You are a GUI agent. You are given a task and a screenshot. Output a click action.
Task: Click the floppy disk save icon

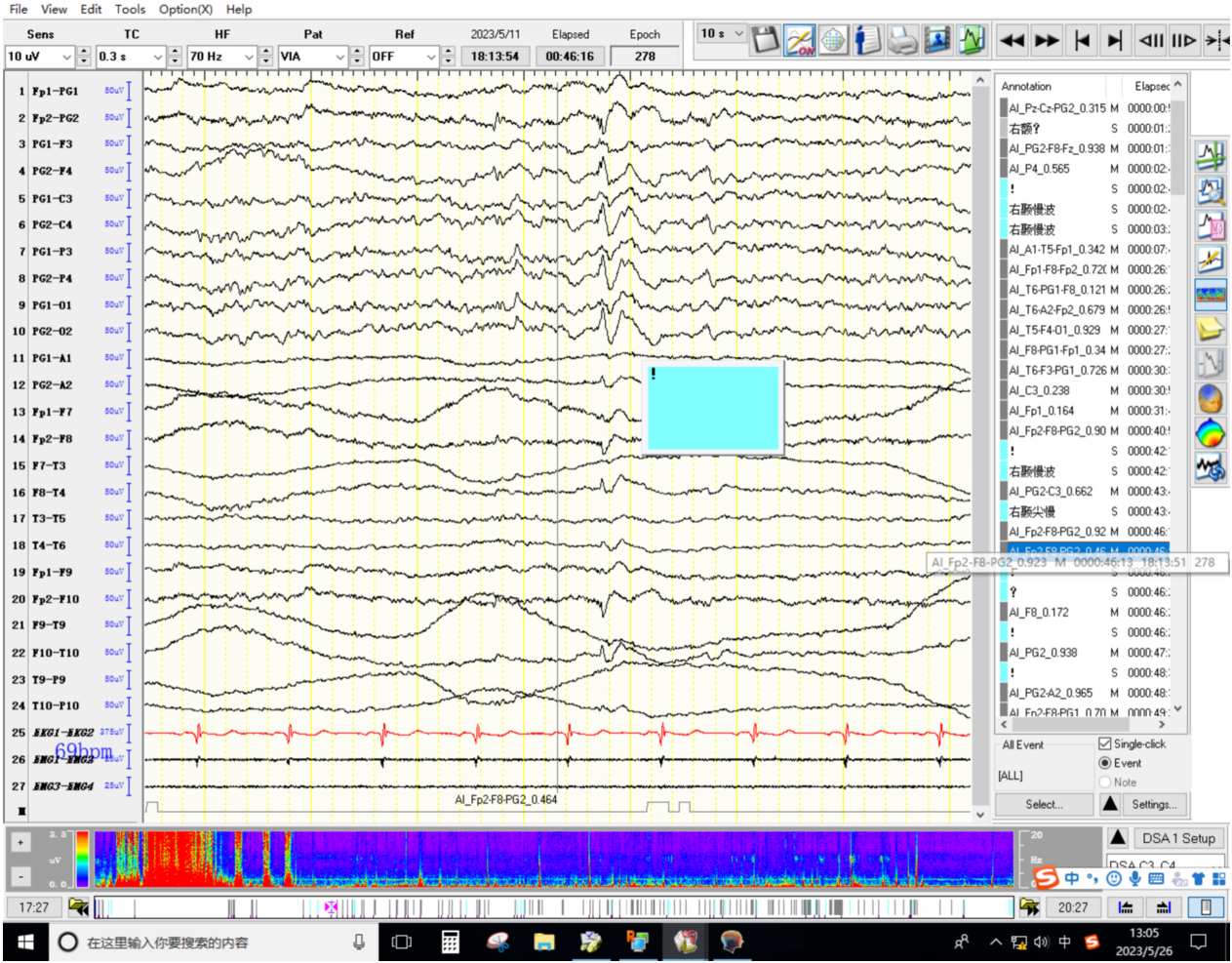click(x=767, y=40)
